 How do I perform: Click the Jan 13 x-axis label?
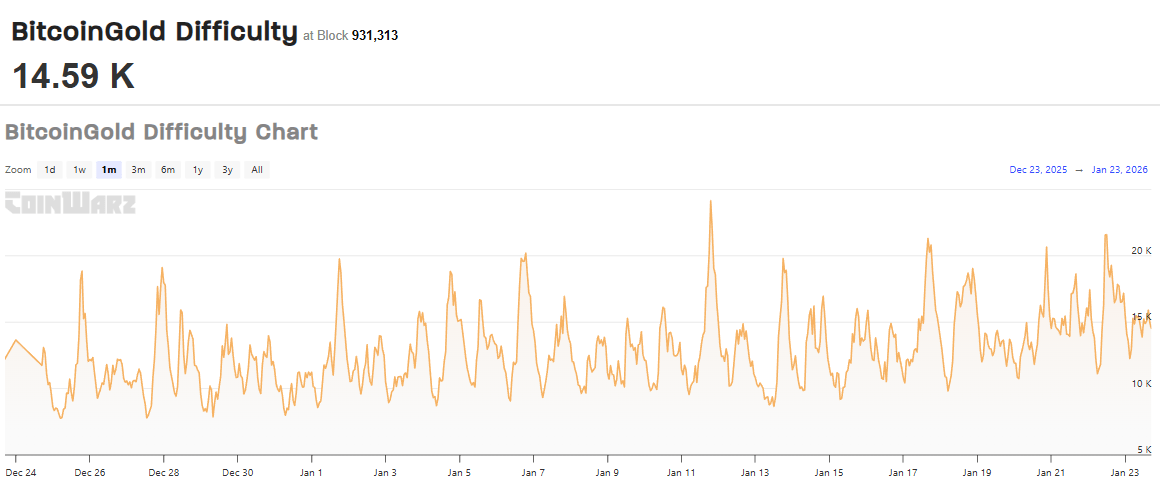(x=755, y=472)
